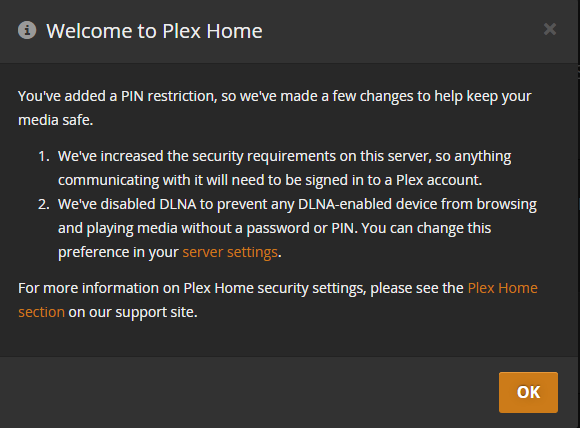Click the 'media safe.' text line
580x428 pixels.
tap(55, 120)
